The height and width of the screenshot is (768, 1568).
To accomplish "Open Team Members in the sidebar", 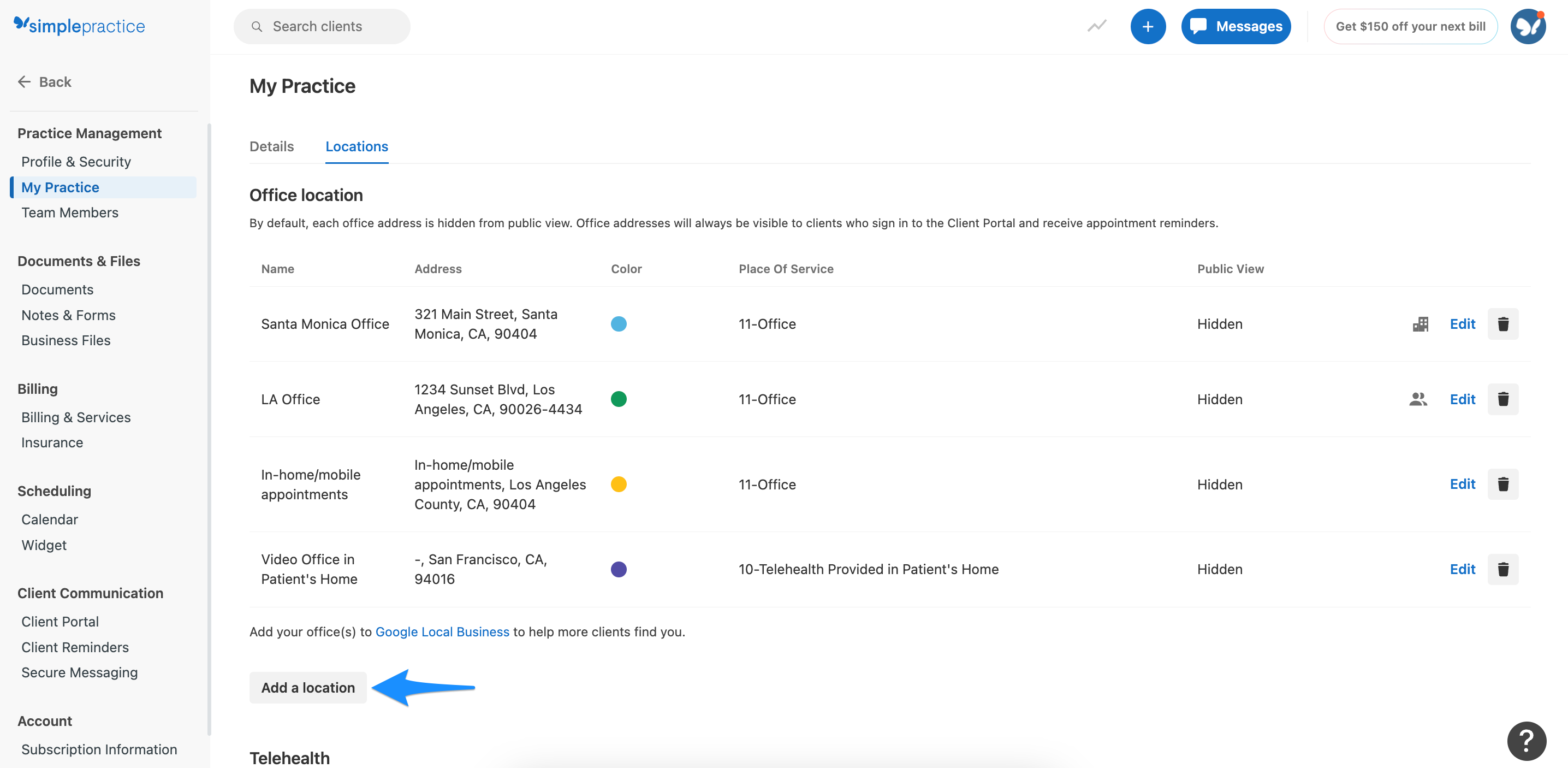I will [x=69, y=212].
